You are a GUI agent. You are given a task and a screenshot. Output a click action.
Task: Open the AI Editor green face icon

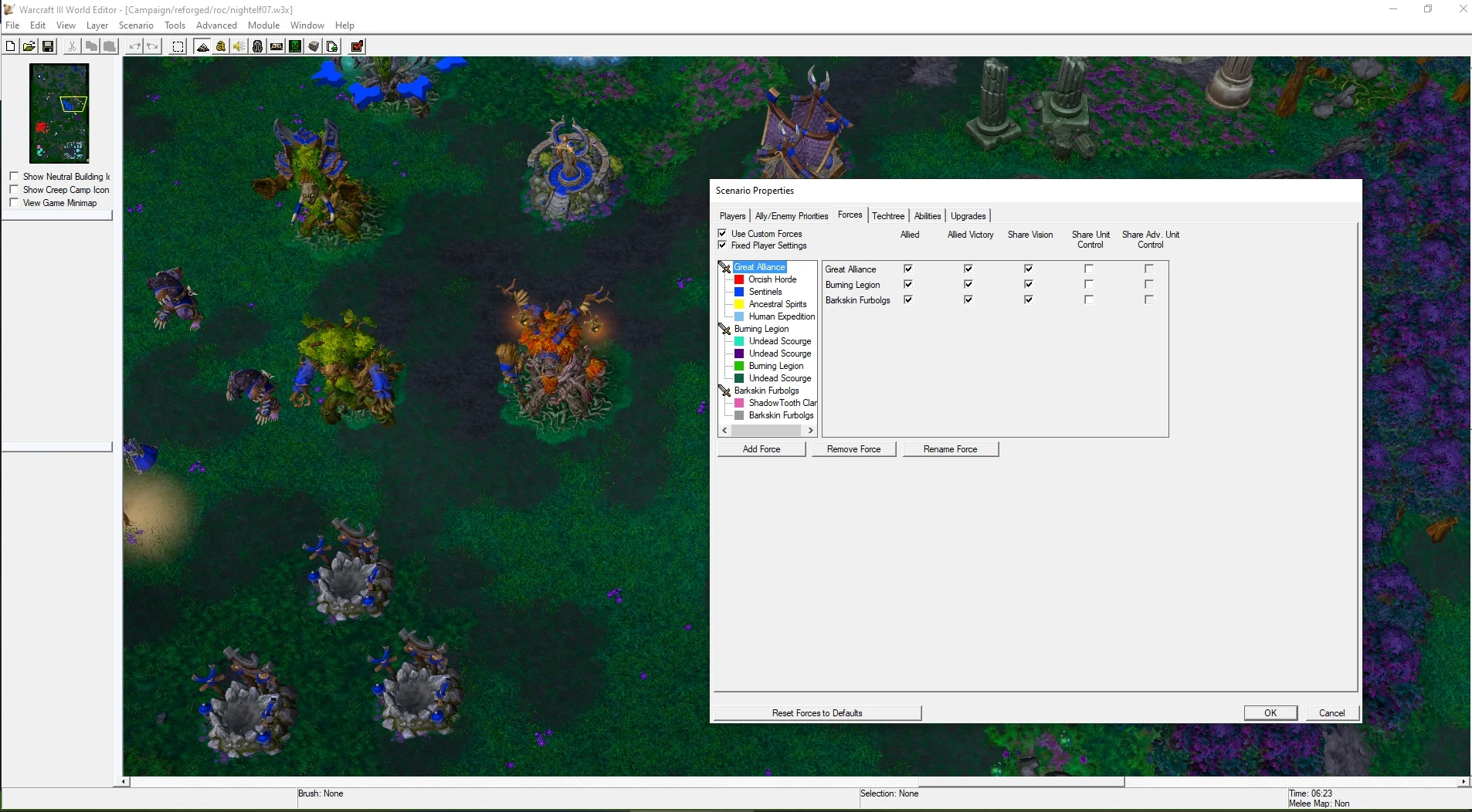[x=295, y=46]
